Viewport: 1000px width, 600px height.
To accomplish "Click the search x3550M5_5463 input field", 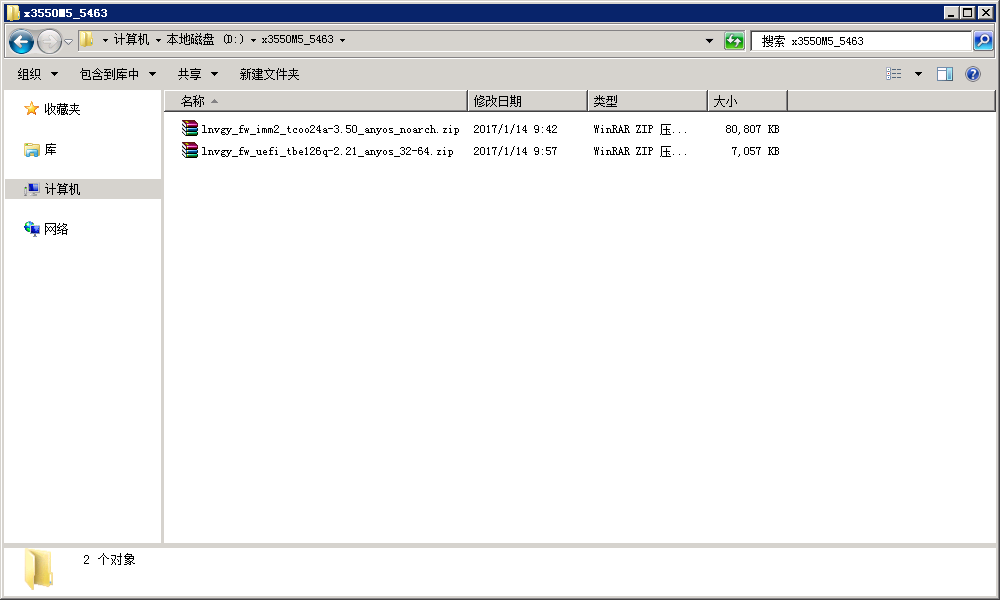I will click(x=860, y=41).
